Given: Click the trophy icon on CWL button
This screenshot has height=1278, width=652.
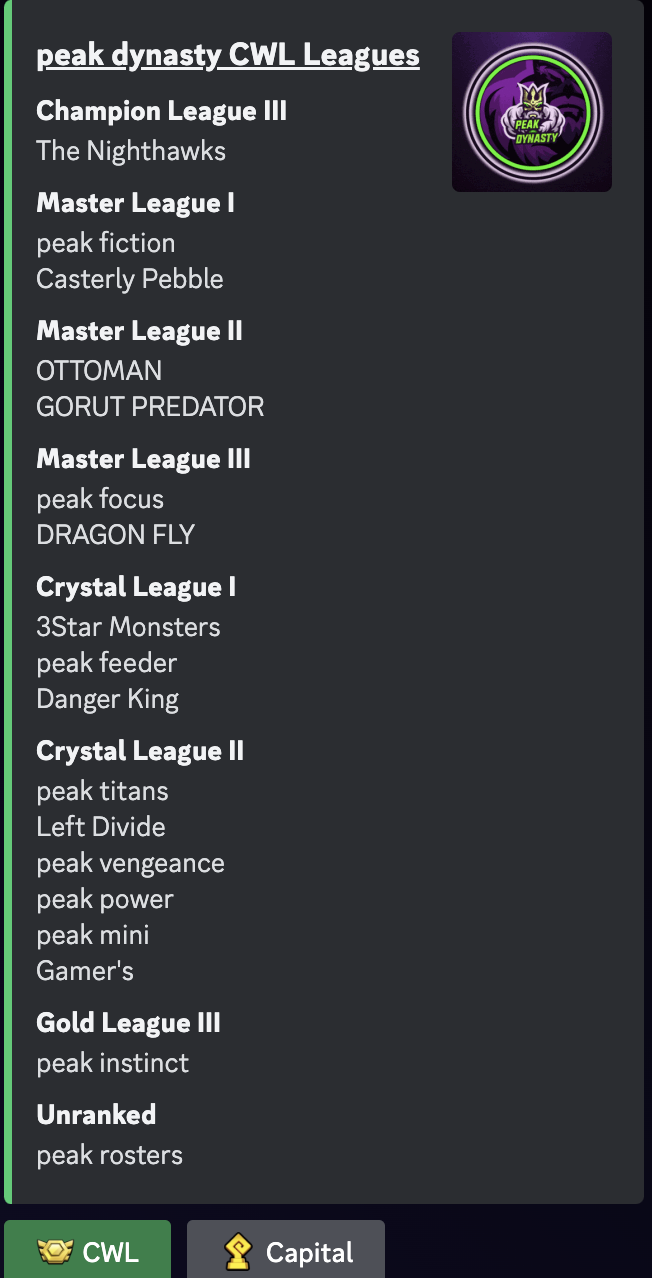Looking at the screenshot, I should [55, 1252].
